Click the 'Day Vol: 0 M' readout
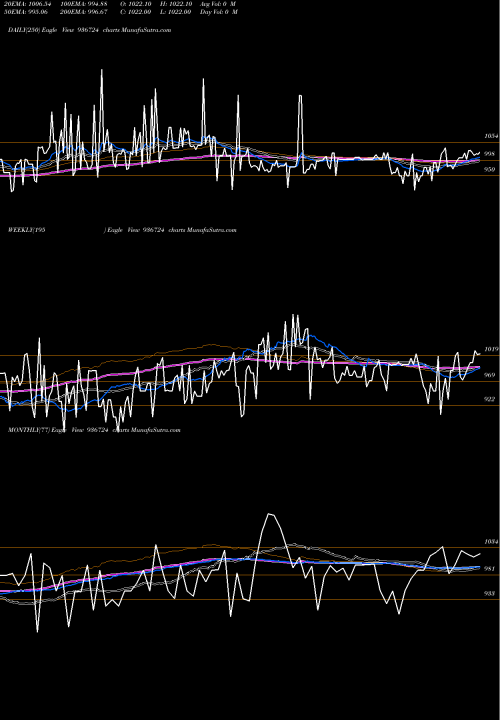Viewport: 500px width, 720px height. point(219,12)
